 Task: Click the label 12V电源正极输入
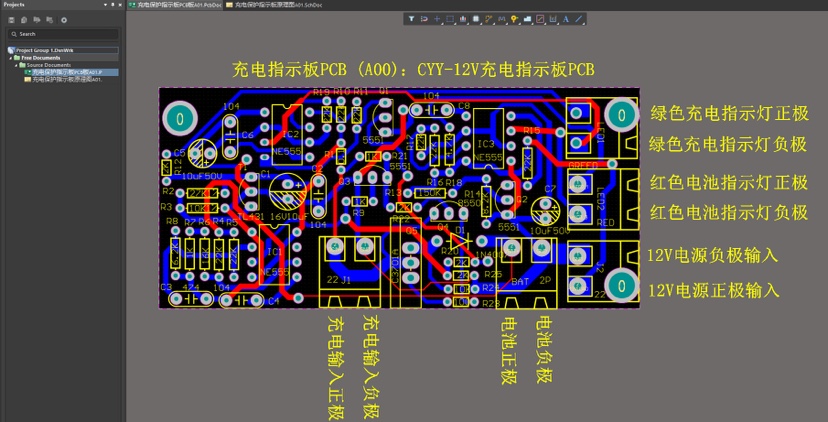click(x=714, y=290)
